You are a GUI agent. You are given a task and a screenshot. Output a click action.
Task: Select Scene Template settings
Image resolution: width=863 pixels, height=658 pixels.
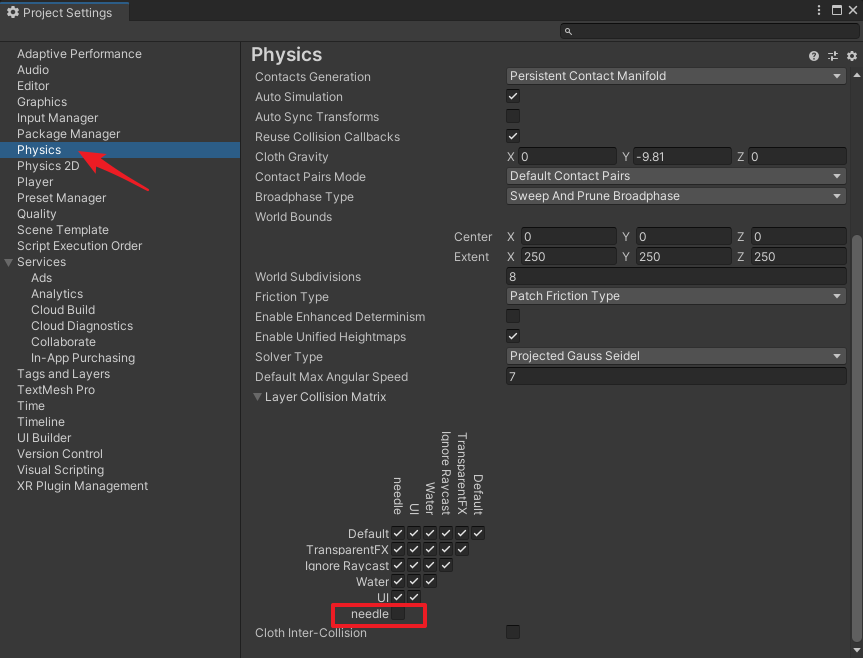tap(63, 229)
